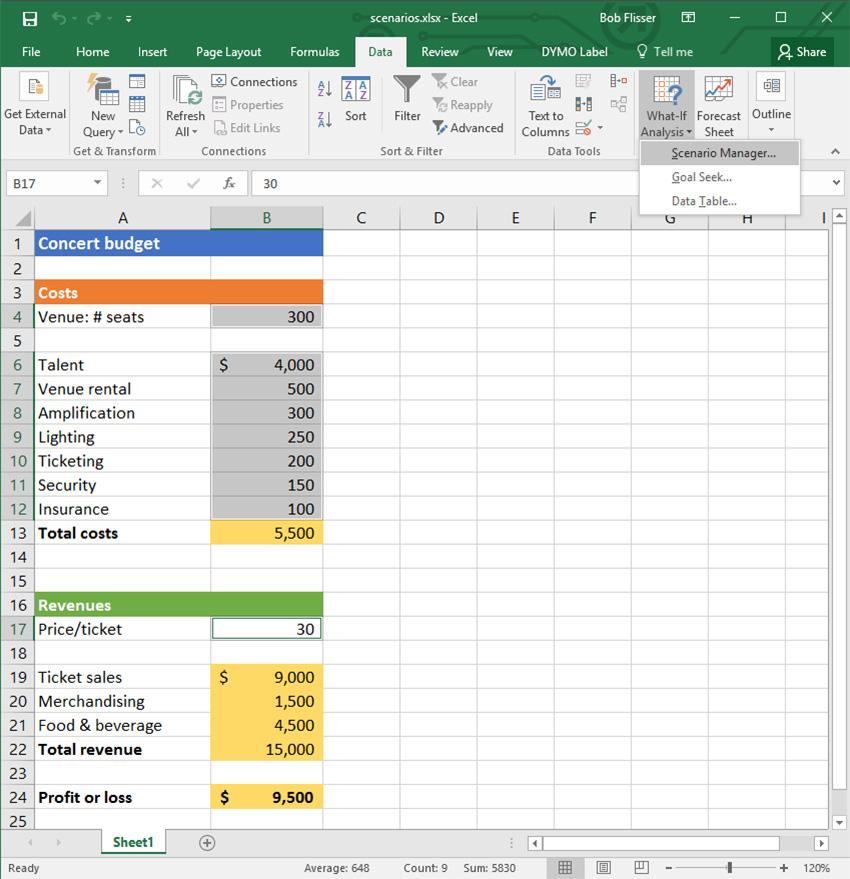
Task: Create a Forecast Sheet
Action: (x=719, y=106)
